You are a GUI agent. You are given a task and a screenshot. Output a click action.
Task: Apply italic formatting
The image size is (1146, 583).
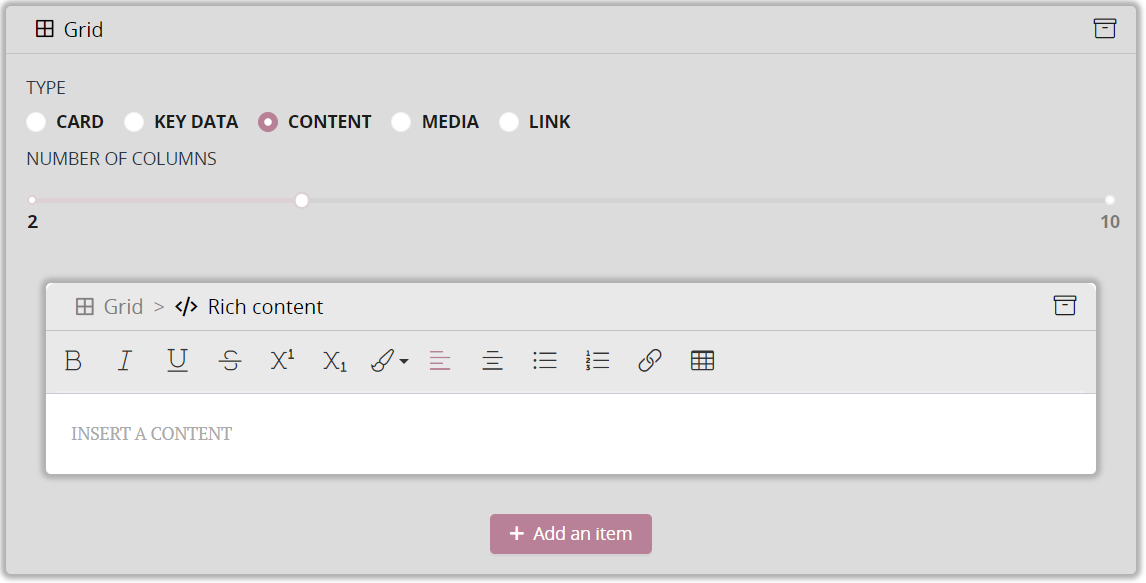coord(125,361)
